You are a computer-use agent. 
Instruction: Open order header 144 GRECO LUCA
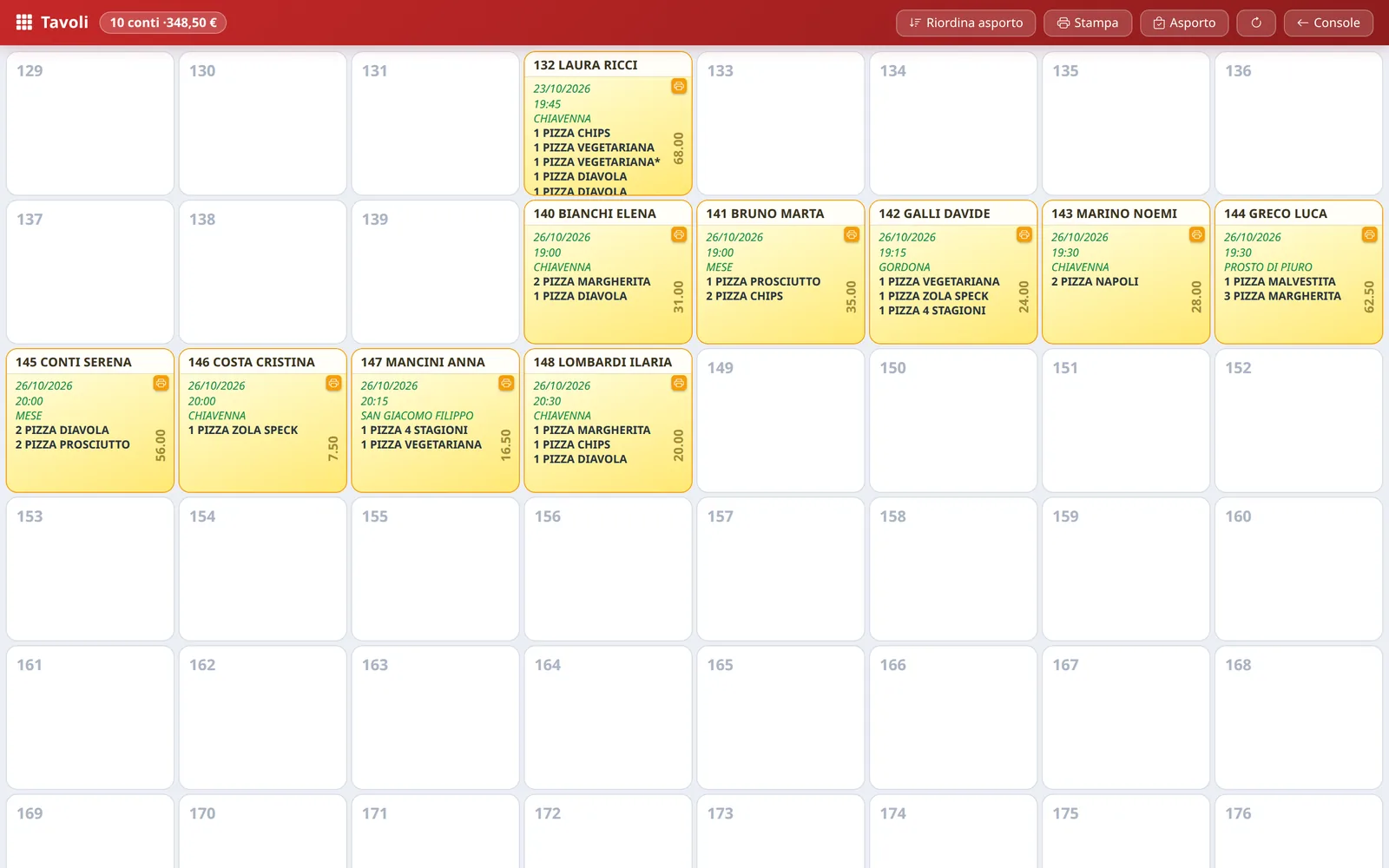point(1299,214)
